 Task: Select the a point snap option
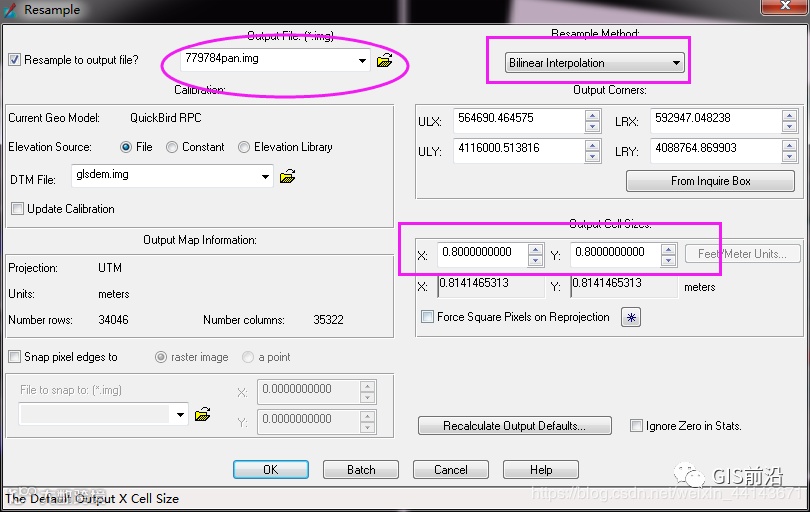click(248, 357)
